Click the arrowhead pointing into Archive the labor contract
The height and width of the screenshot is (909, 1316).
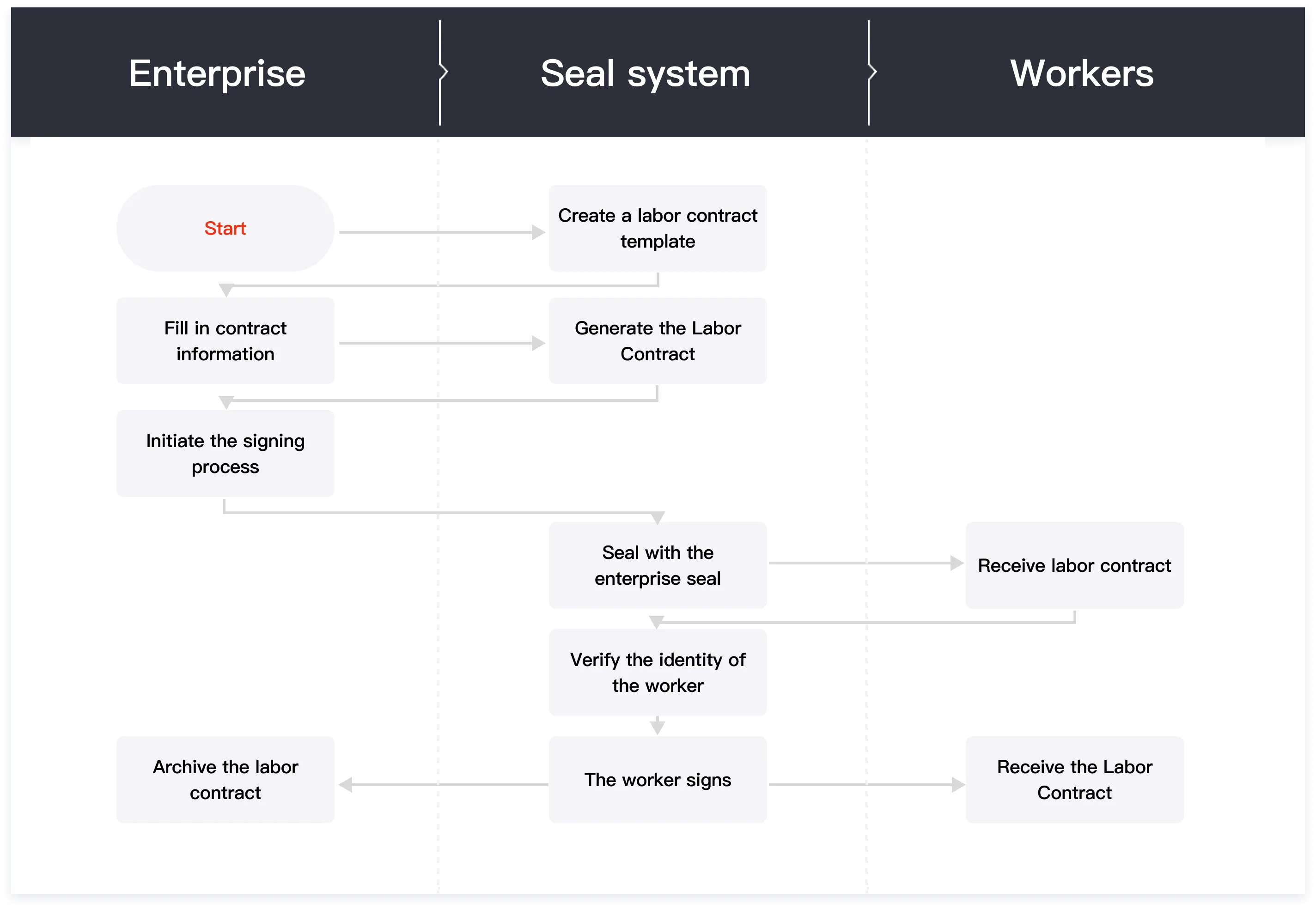point(346,785)
